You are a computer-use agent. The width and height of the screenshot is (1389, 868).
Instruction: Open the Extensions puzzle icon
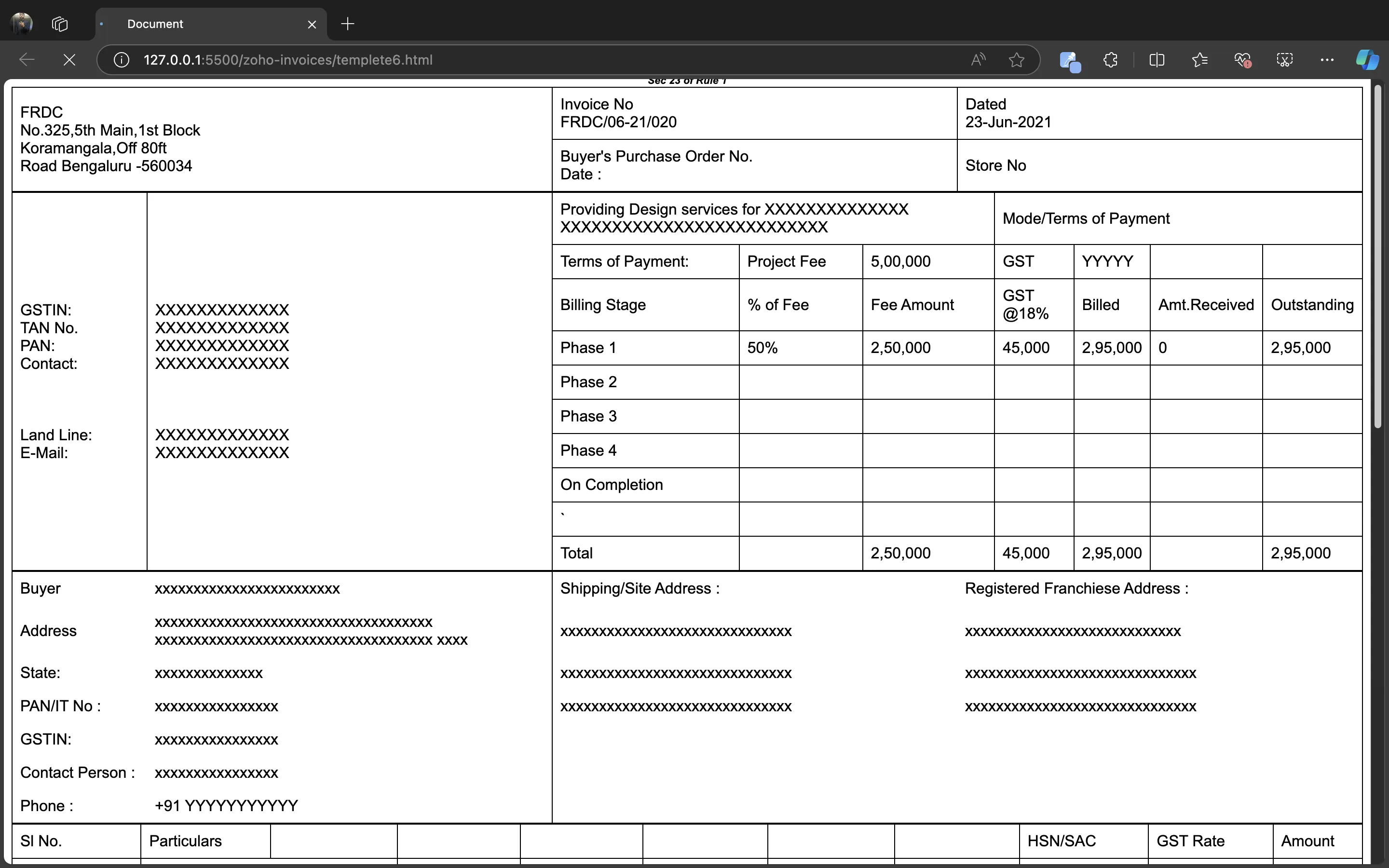pos(1110,60)
